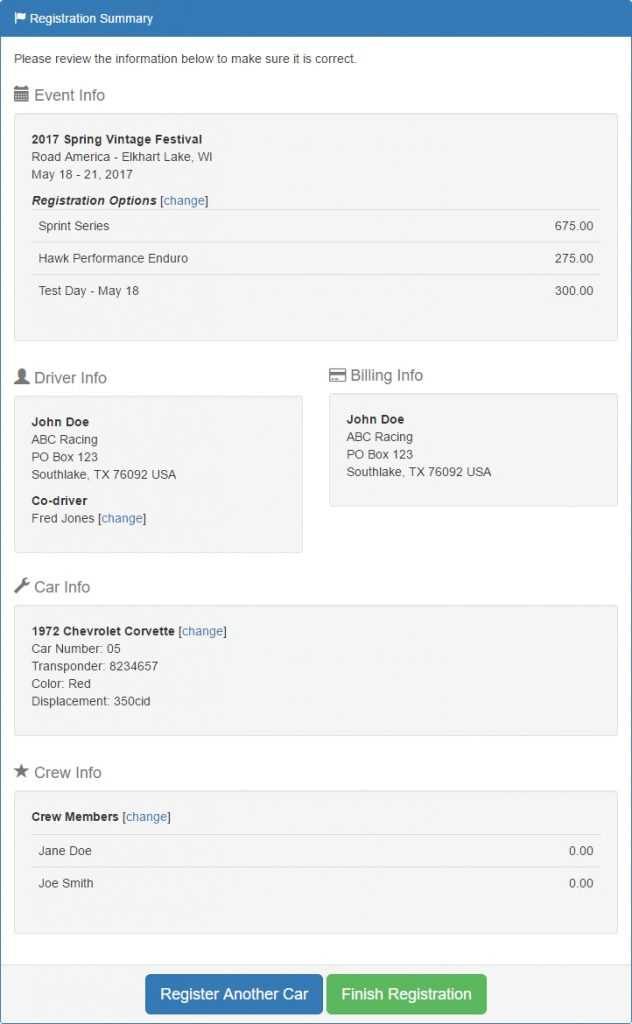Select the Jane Doe crew member row
The height and width of the screenshot is (1024, 632).
tap(316, 851)
